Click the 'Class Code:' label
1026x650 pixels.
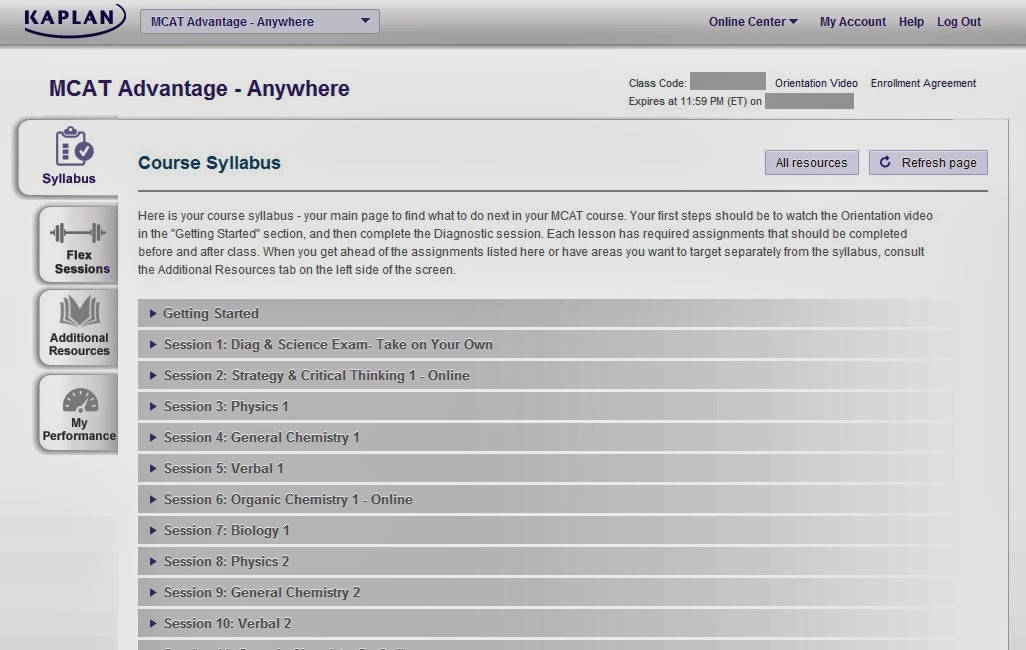pyautogui.click(x=658, y=83)
